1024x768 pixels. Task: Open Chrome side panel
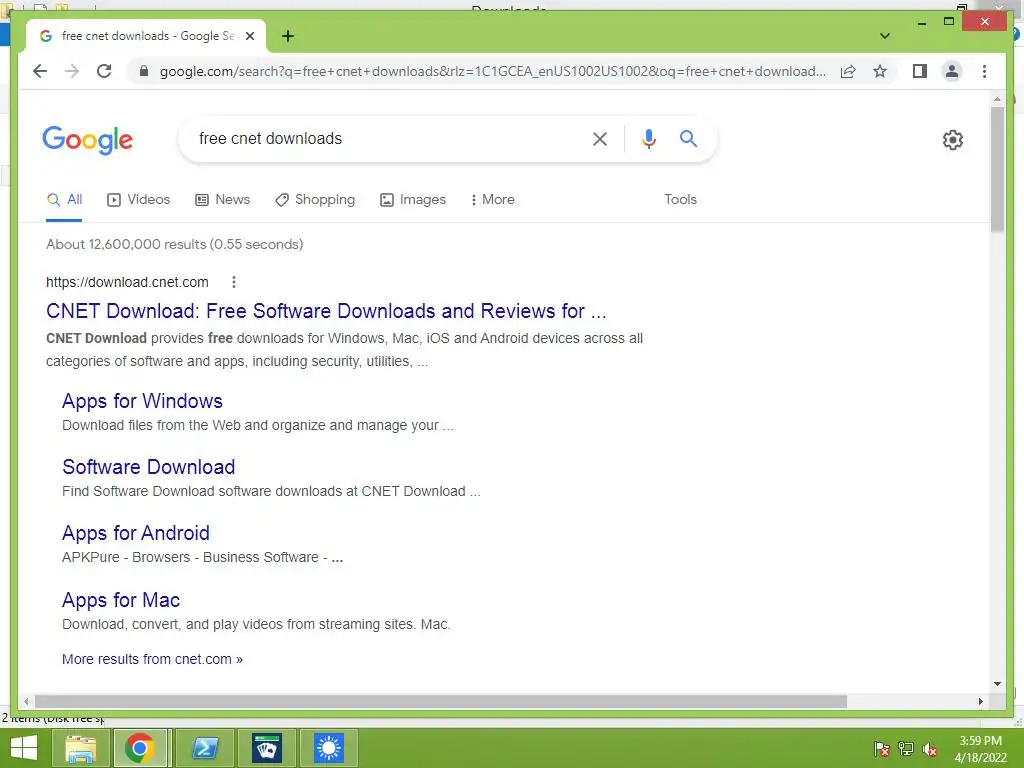click(x=920, y=71)
